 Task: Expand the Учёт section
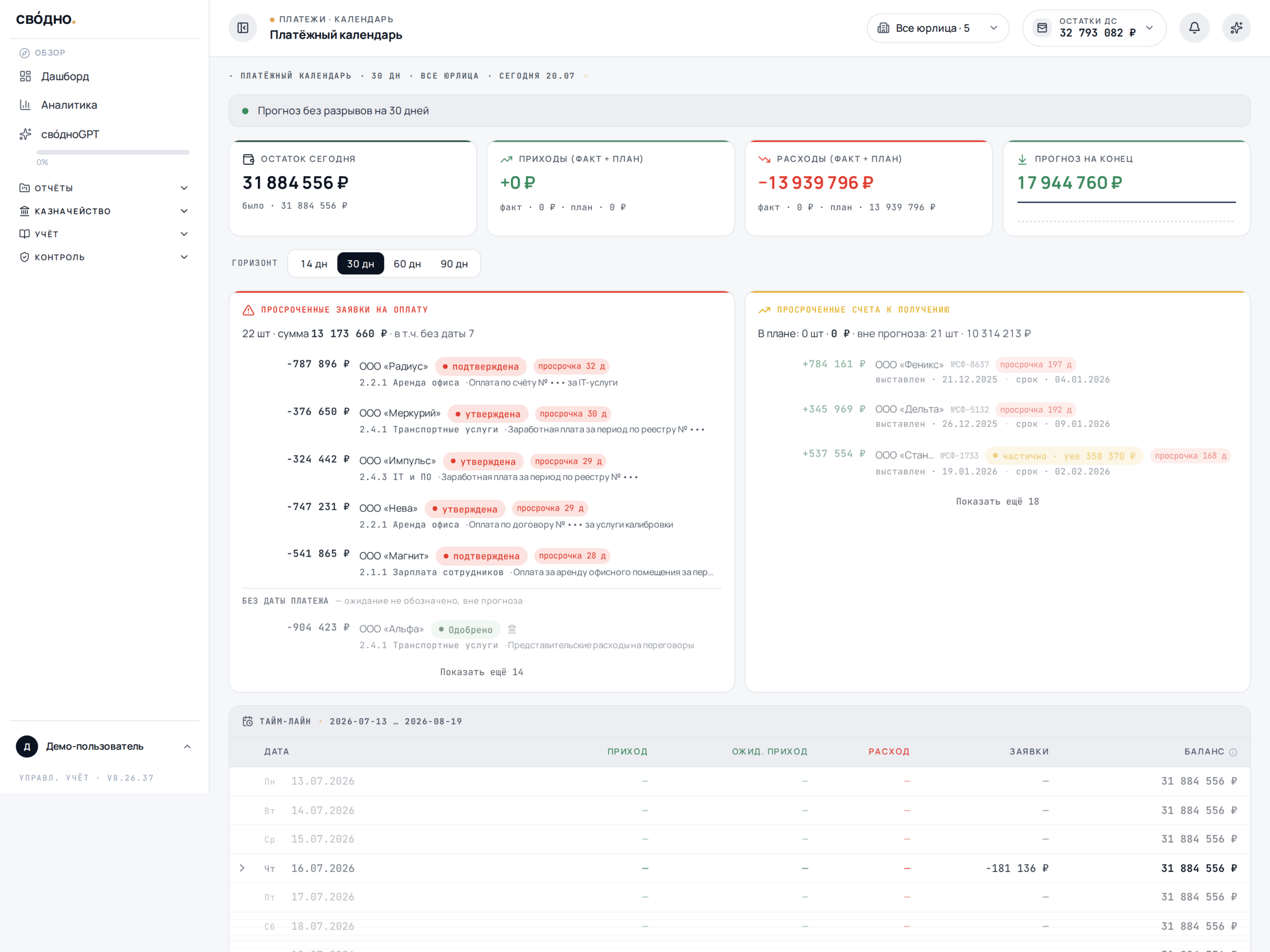point(184,234)
